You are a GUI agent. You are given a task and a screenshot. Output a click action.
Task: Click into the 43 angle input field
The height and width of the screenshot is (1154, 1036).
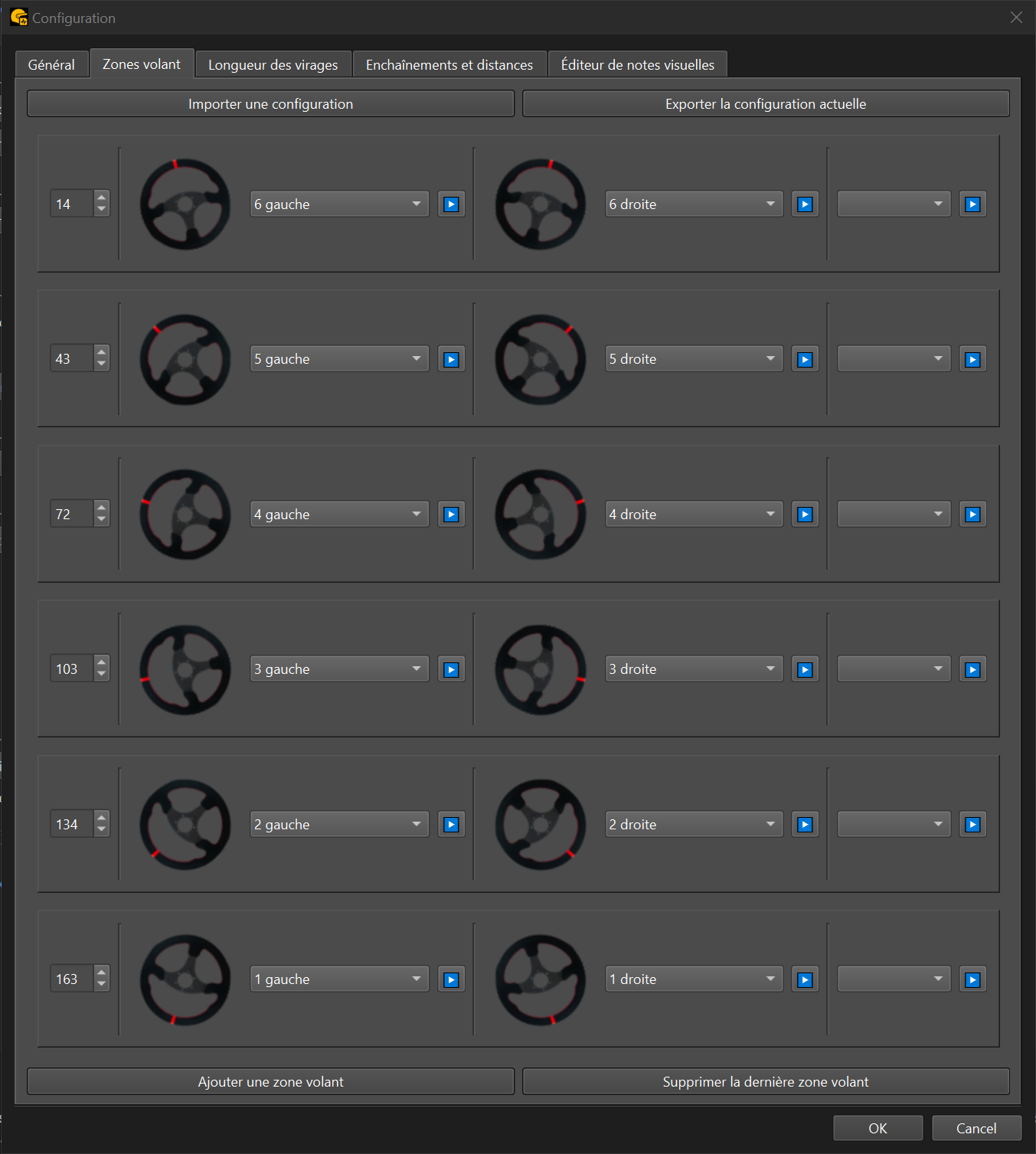pyautogui.click(x=72, y=359)
